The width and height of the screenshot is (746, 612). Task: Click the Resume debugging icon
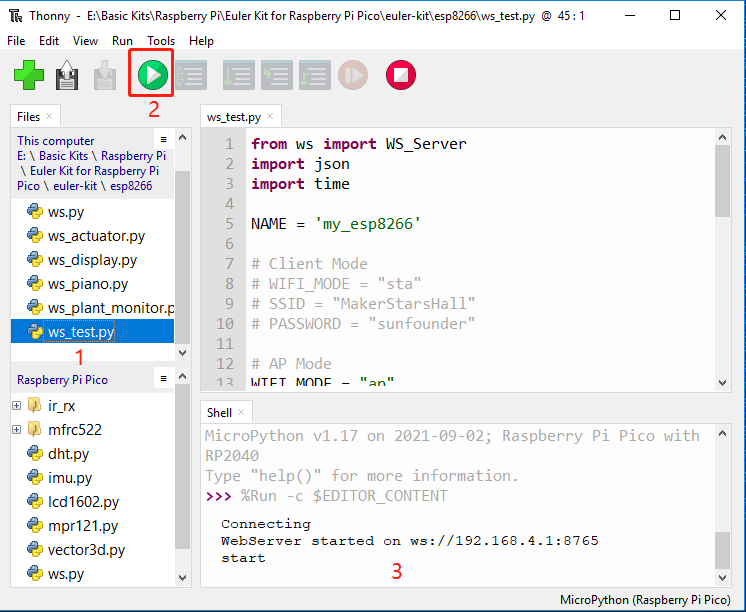tap(353, 75)
